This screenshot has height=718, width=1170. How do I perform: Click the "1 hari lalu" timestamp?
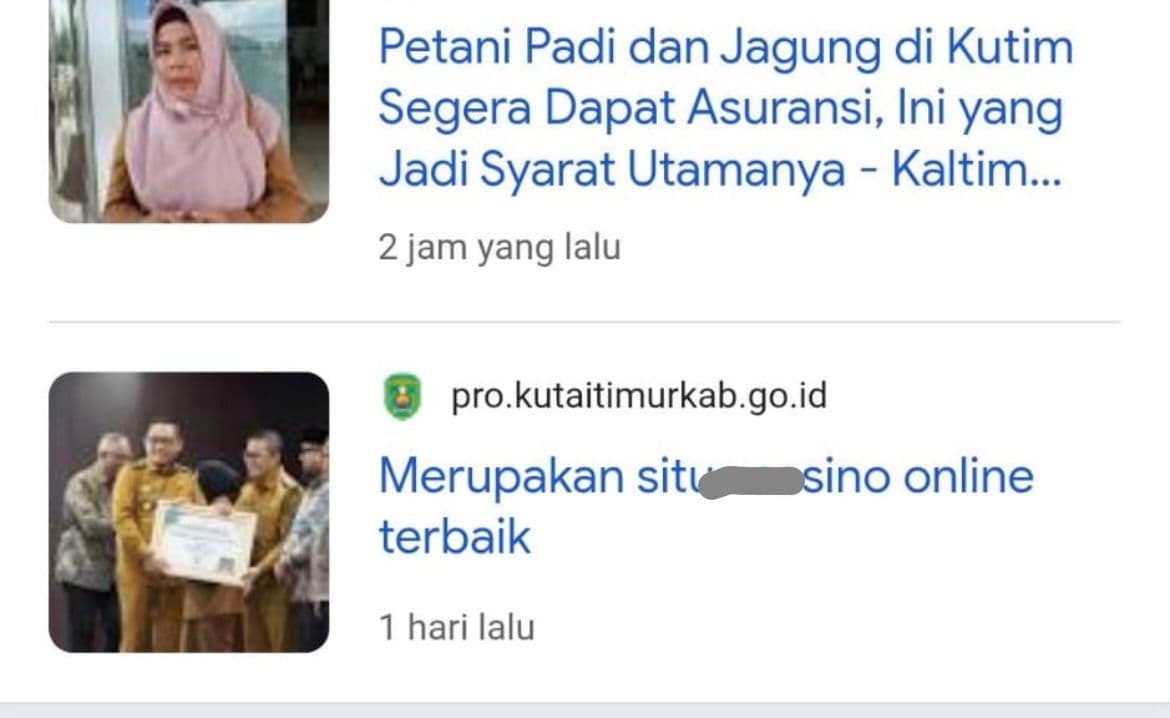pos(457,627)
